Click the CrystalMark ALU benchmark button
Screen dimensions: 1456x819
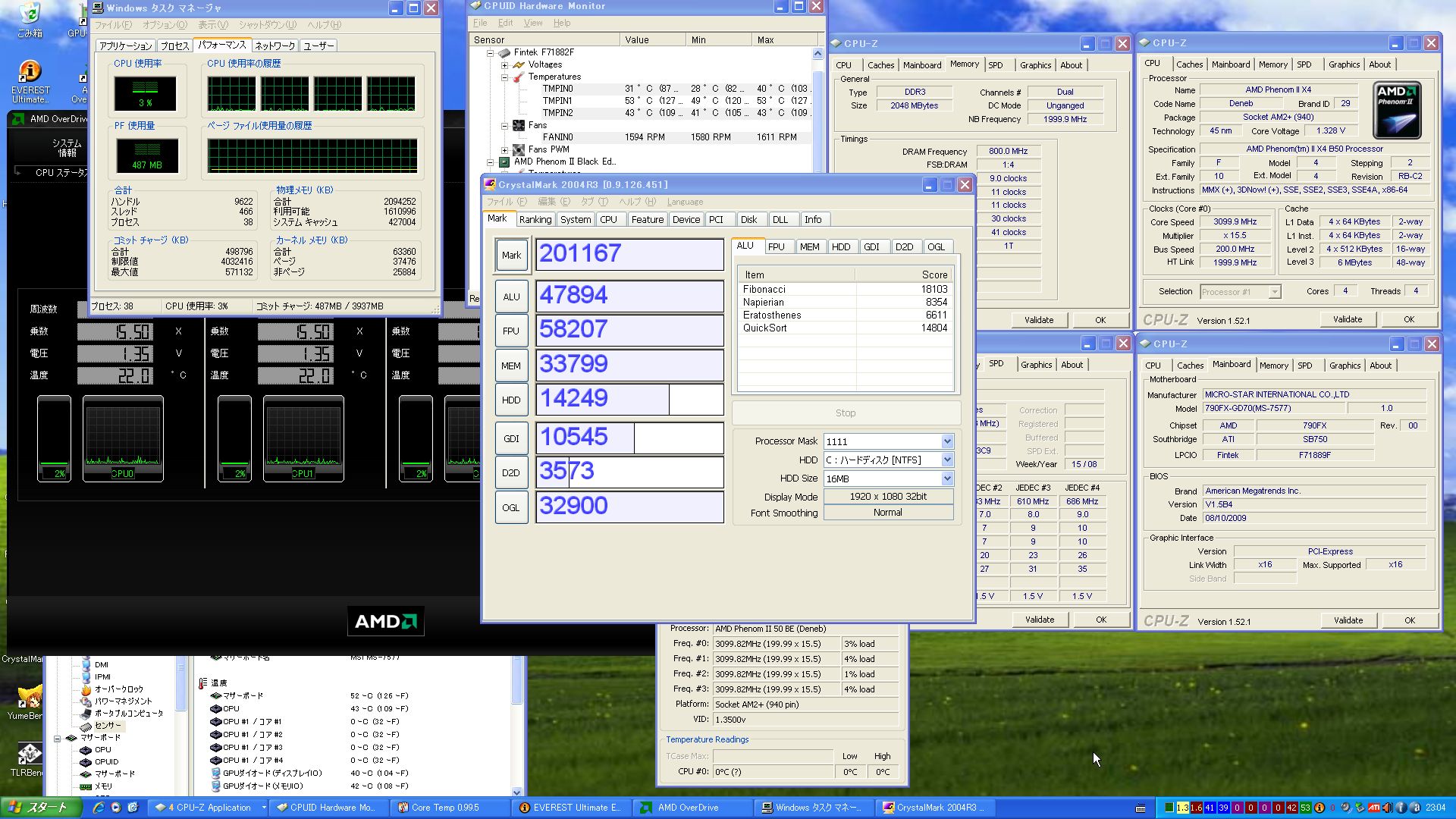511,297
